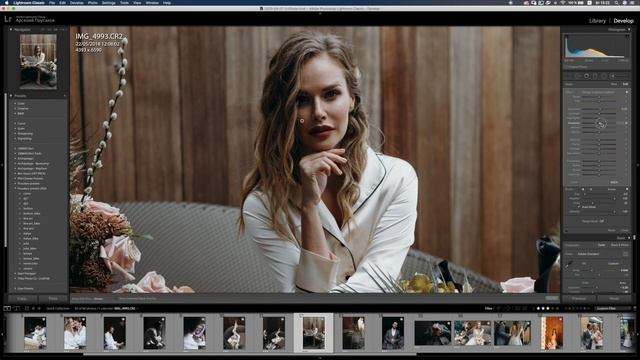640x360 pixels.
Task: Open the Apple menu
Action: point(6,3)
